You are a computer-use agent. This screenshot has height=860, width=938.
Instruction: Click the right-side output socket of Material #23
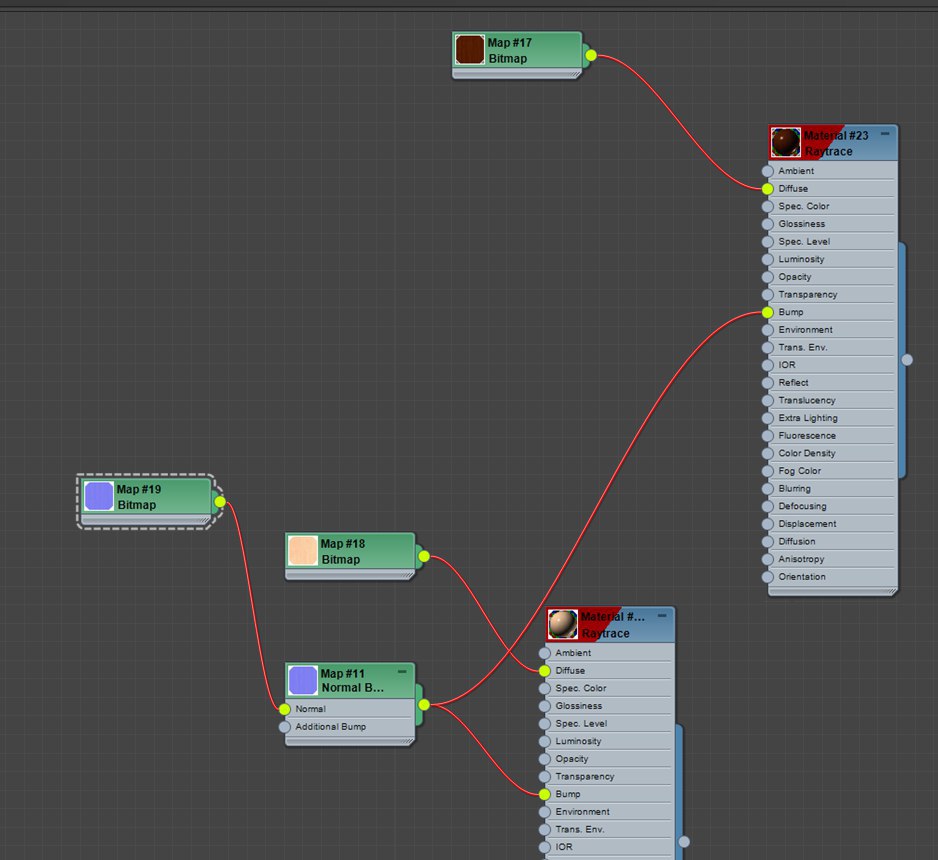(907, 360)
